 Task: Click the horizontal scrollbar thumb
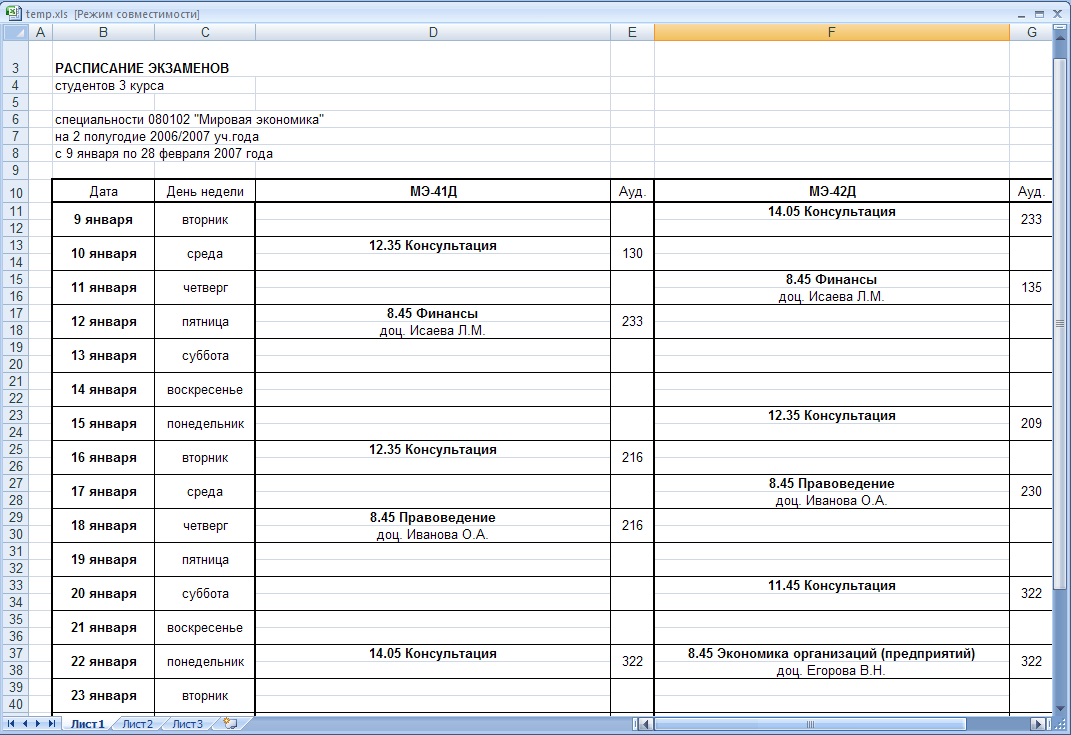pyautogui.click(x=810, y=724)
